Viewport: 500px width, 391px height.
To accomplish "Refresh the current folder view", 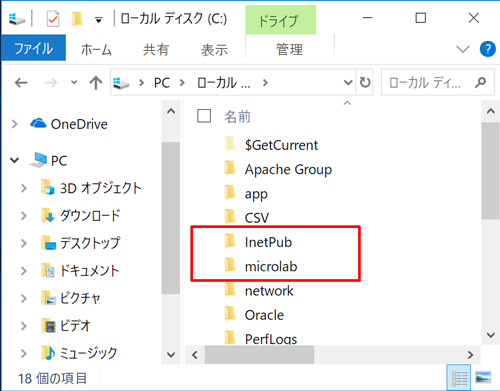I will pyautogui.click(x=365, y=82).
